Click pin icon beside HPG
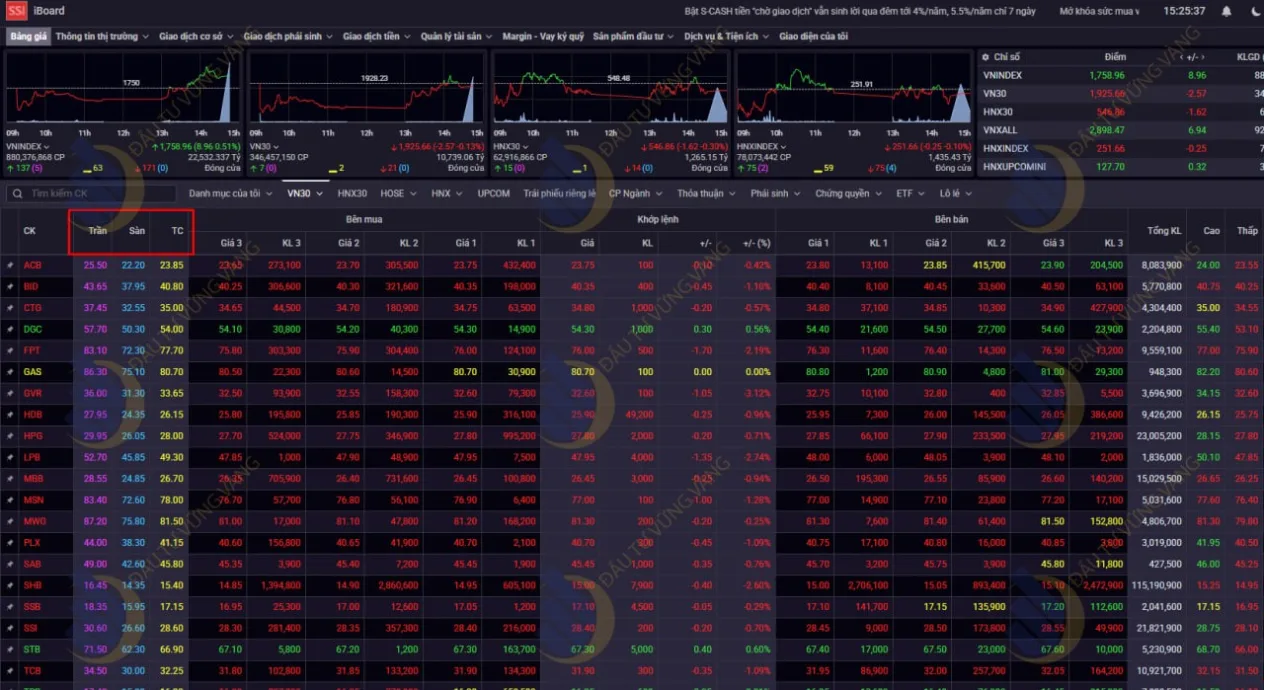The image size is (1264, 690). click(10, 435)
